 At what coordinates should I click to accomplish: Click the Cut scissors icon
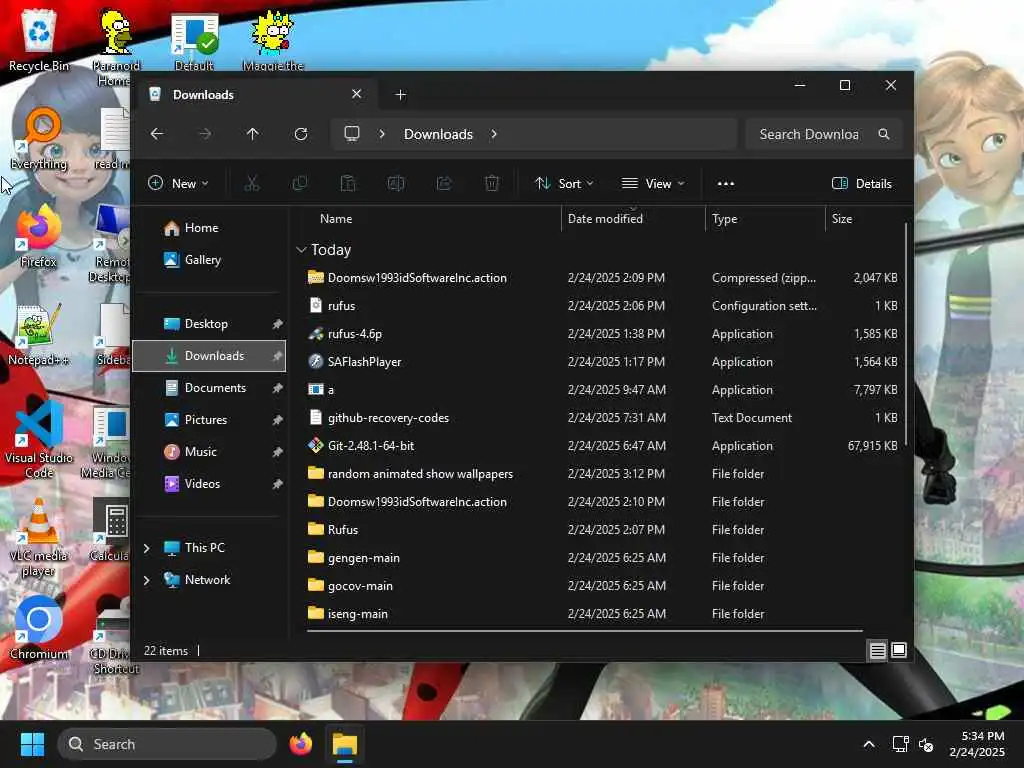tap(251, 184)
